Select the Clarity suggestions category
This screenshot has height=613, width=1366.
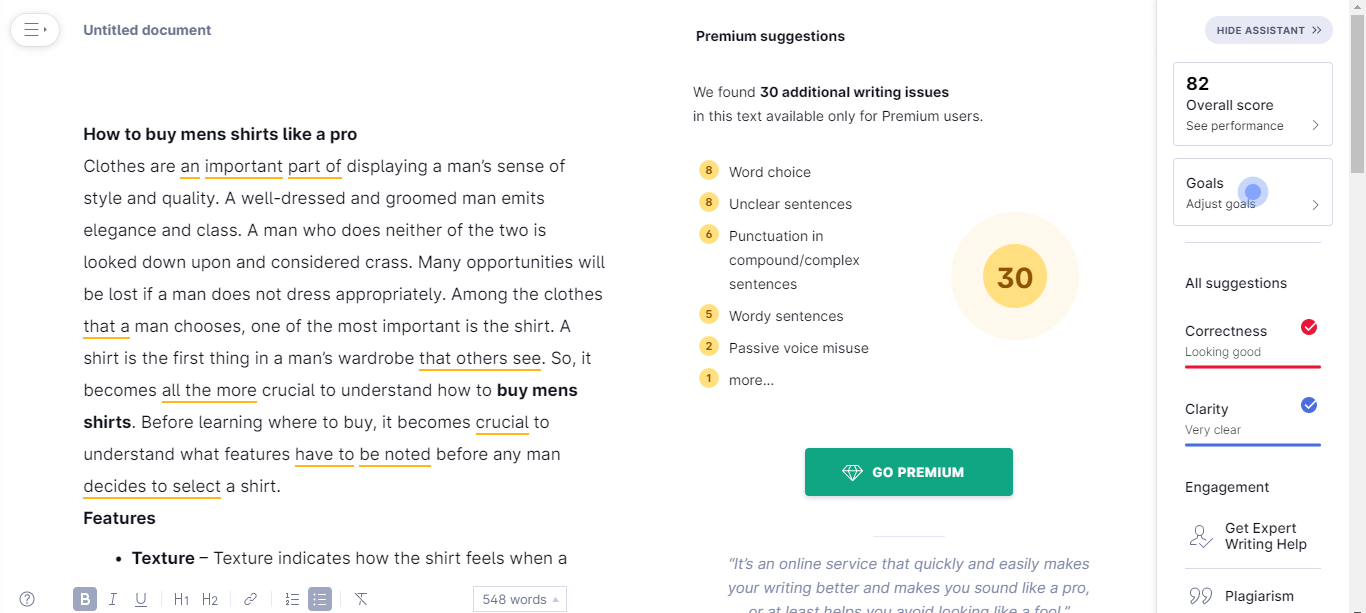1253,418
